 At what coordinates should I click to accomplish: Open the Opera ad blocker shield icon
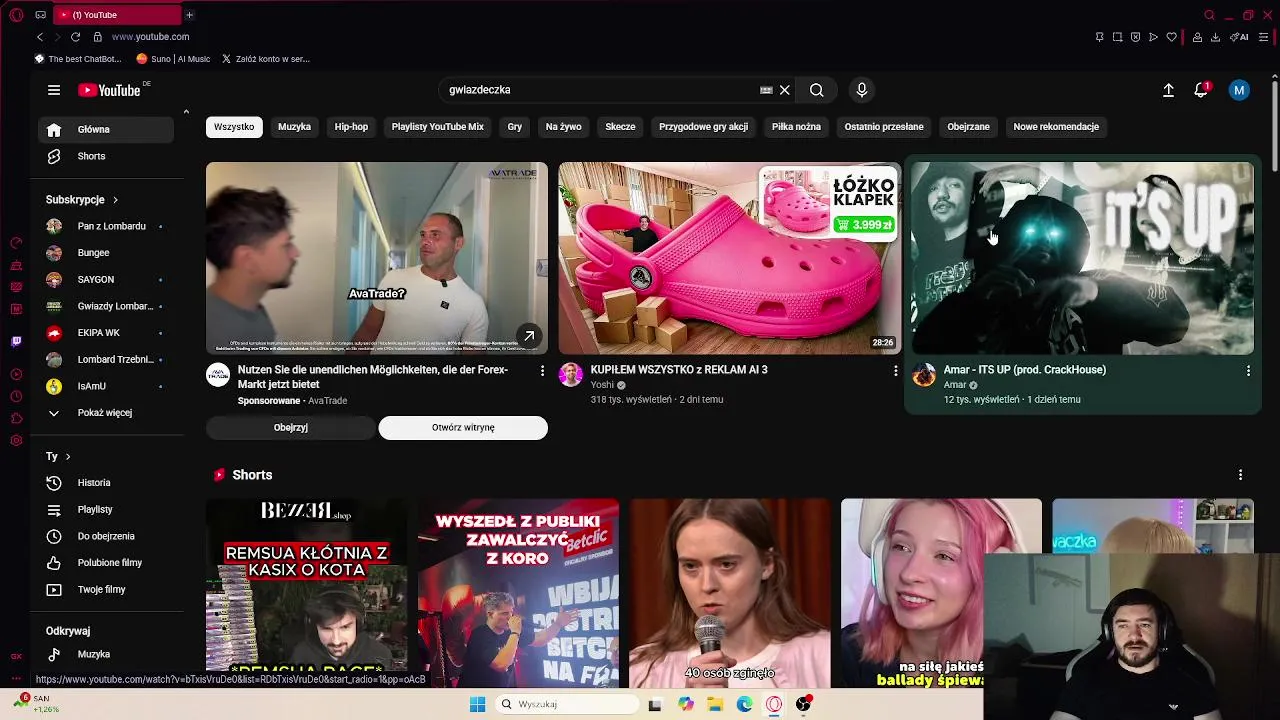(1135, 37)
